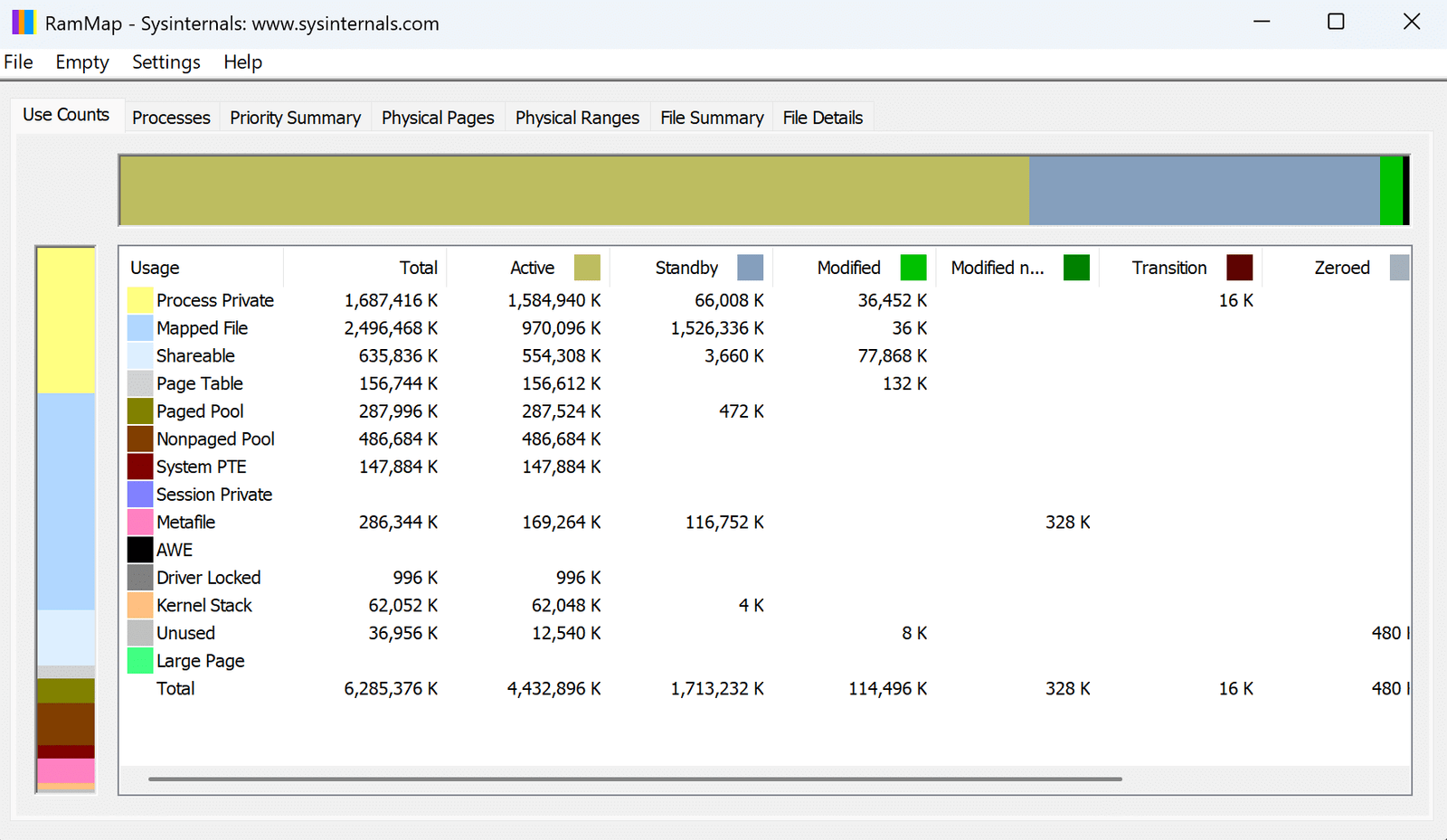Open the Physical Ranges tab
1447x840 pixels.
pyautogui.click(x=576, y=117)
